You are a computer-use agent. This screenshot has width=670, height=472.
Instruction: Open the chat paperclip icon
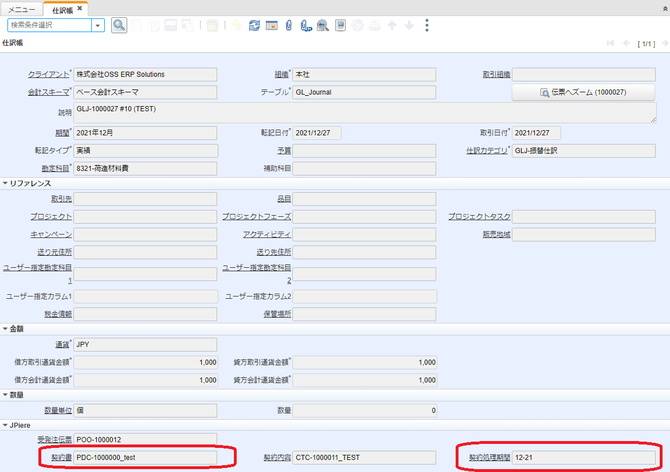(306, 26)
